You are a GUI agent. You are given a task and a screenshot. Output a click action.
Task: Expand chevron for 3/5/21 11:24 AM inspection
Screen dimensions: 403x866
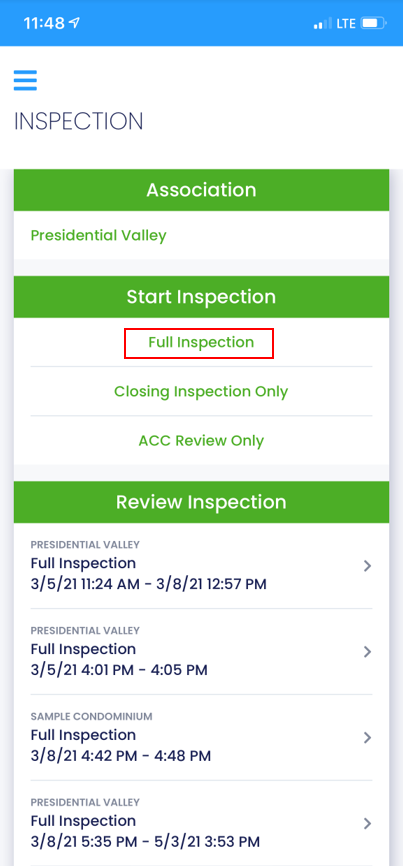pyautogui.click(x=367, y=566)
